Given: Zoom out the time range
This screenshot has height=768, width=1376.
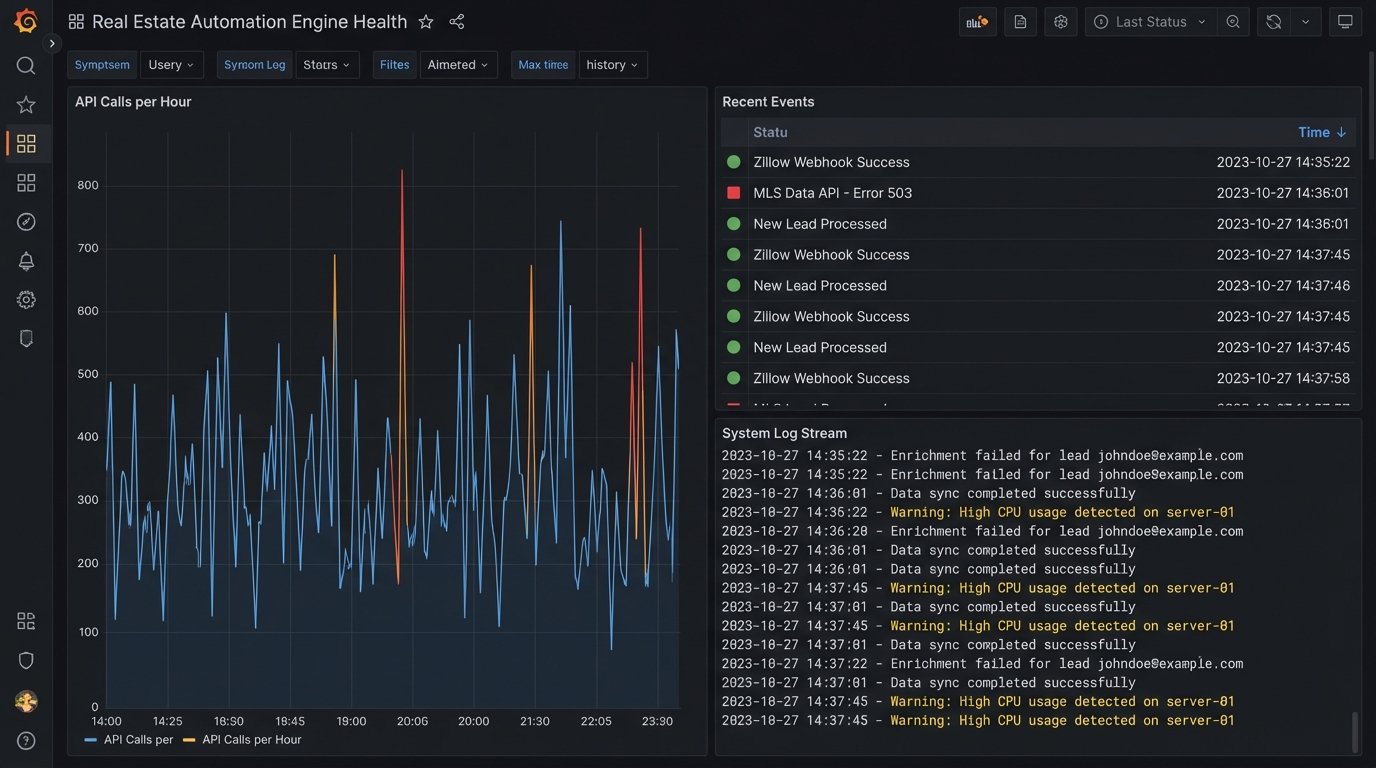Looking at the screenshot, I should 1232,21.
